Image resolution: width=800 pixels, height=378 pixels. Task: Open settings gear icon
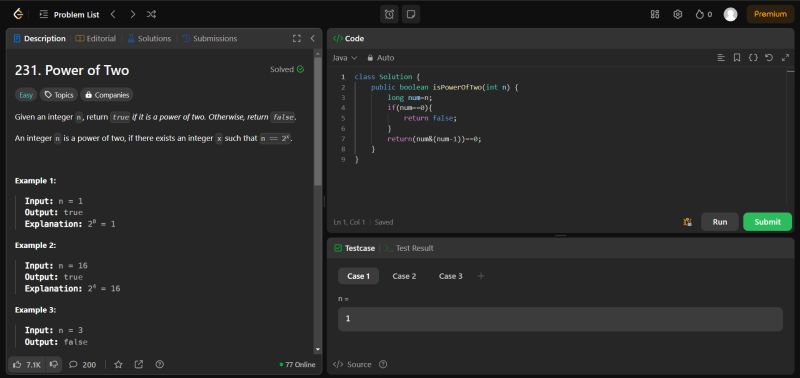pyautogui.click(x=678, y=14)
